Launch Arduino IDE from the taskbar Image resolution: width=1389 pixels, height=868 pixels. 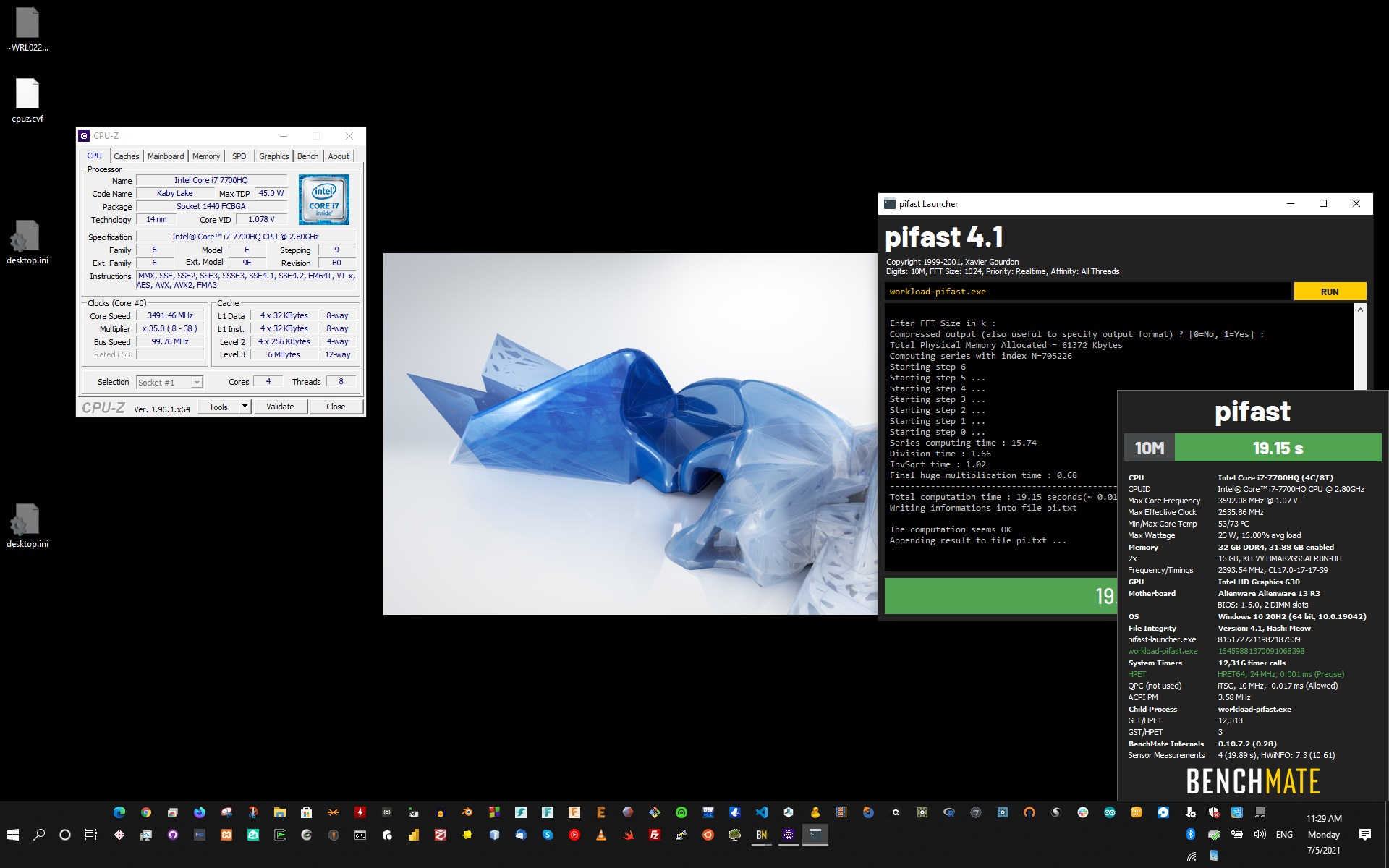[x=1110, y=812]
